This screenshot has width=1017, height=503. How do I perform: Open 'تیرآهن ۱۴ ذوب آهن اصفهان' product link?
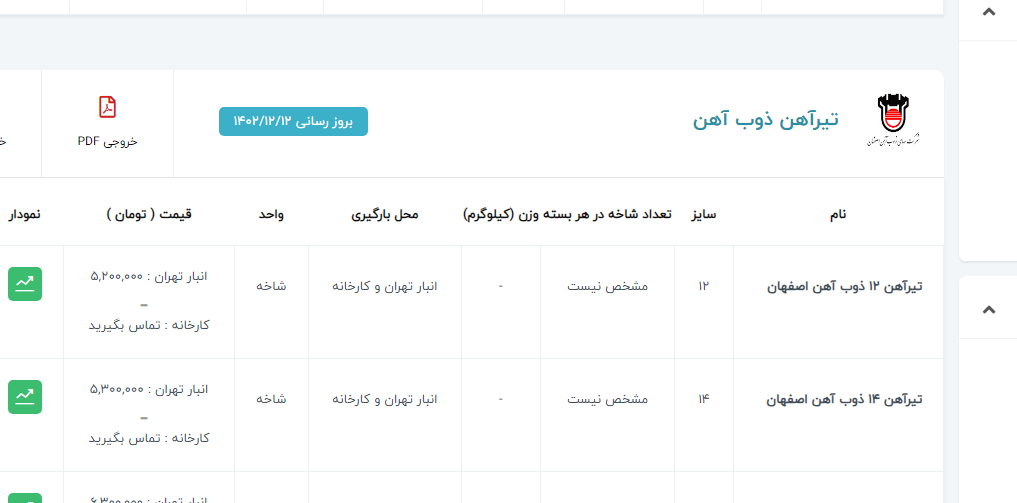(843, 399)
